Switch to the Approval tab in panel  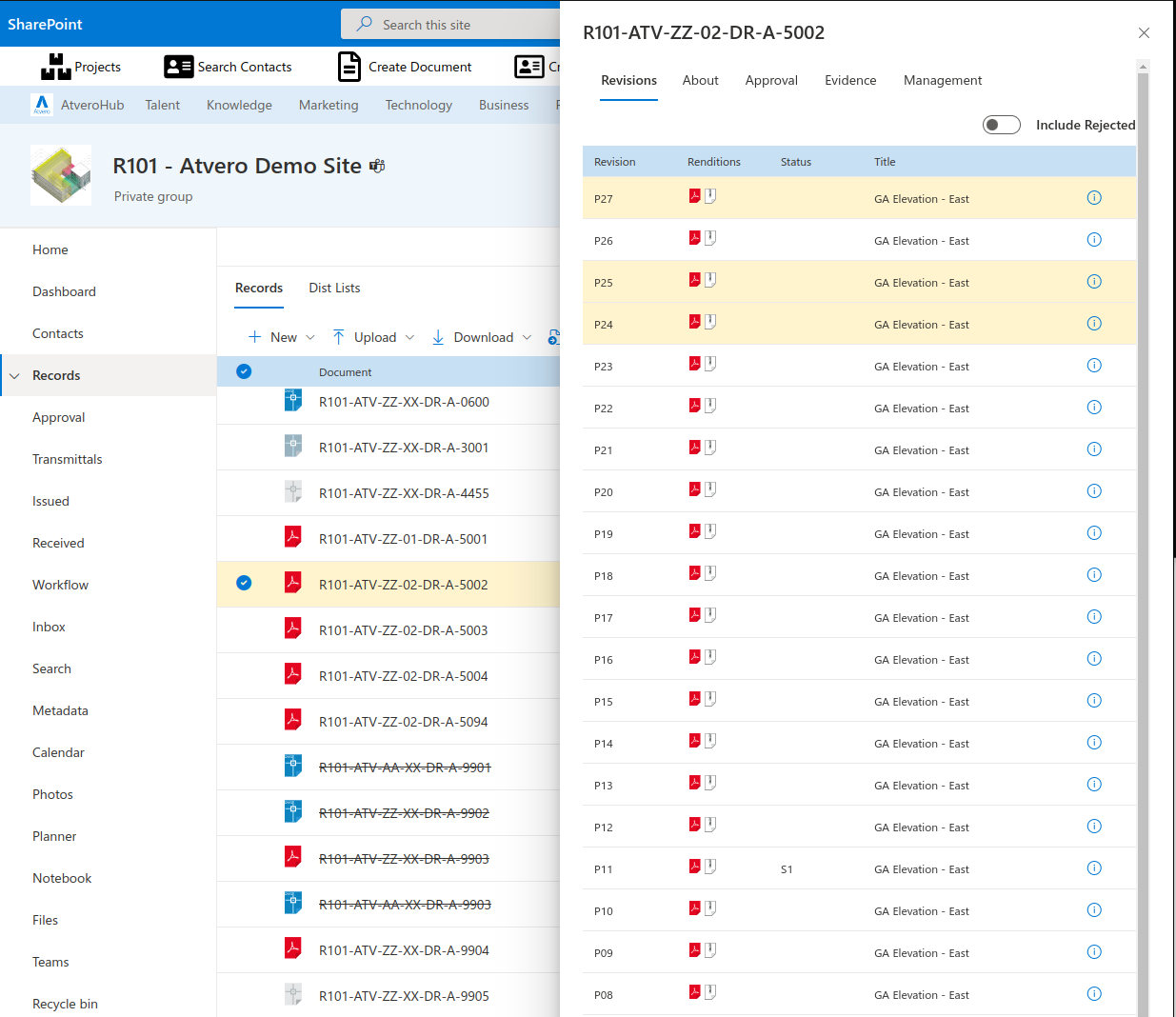pos(770,81)
